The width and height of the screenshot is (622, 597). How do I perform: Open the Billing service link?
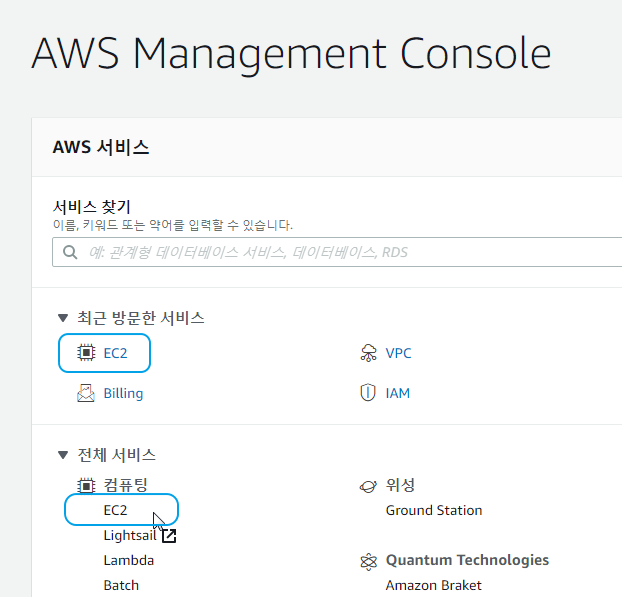coord(123,394)
